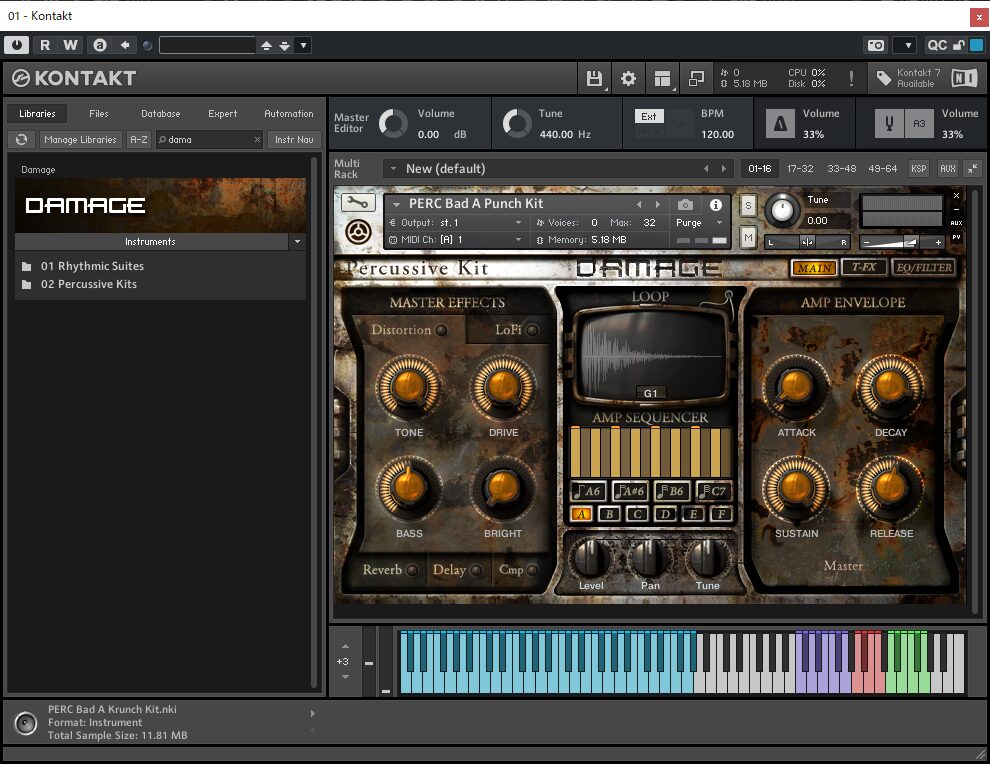Image resolution: width=990 pixels, height=764 pixels.
Task: Click the panic exclamation mark icon
Action: point(852,78)
